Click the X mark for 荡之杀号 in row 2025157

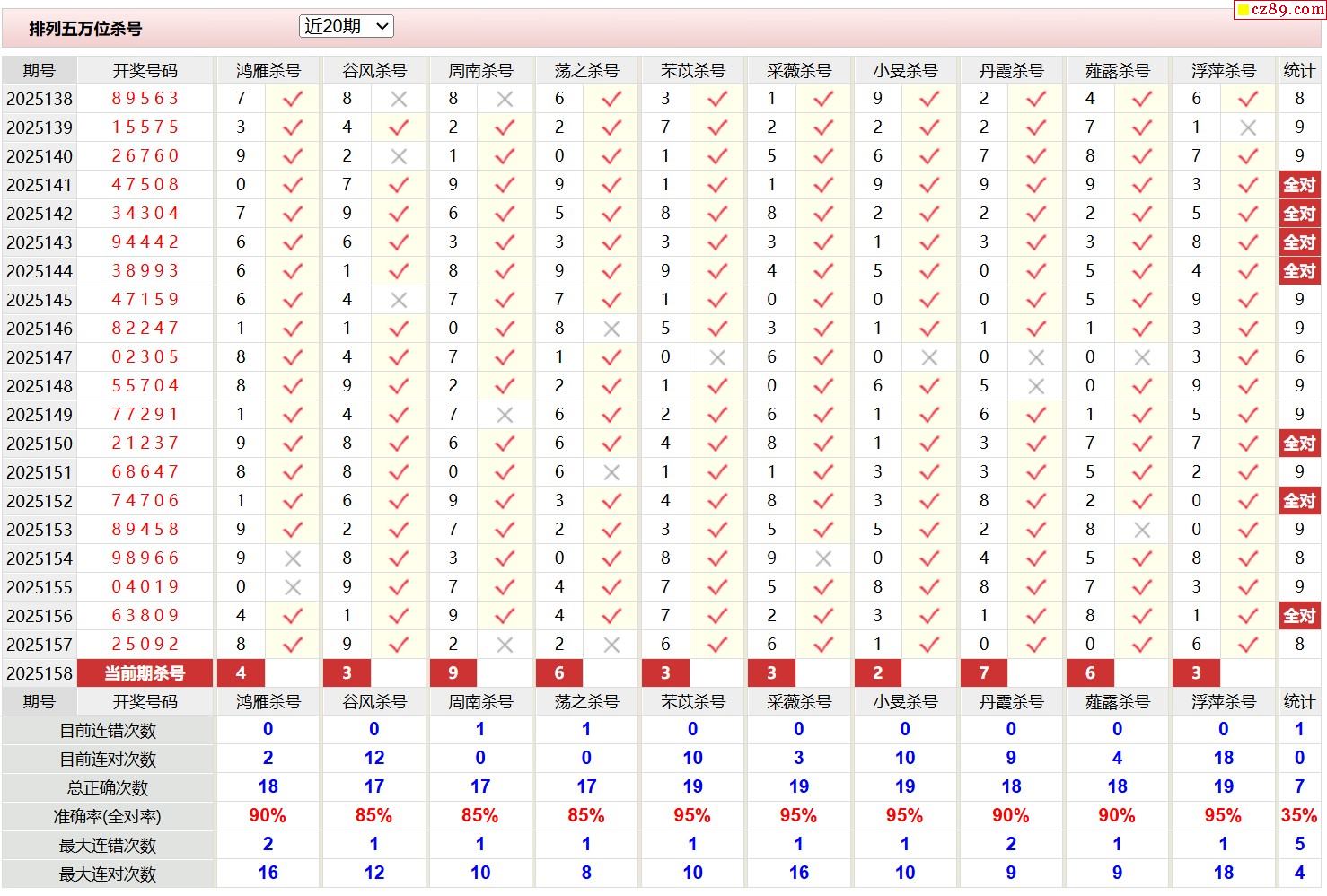point(611,646)
